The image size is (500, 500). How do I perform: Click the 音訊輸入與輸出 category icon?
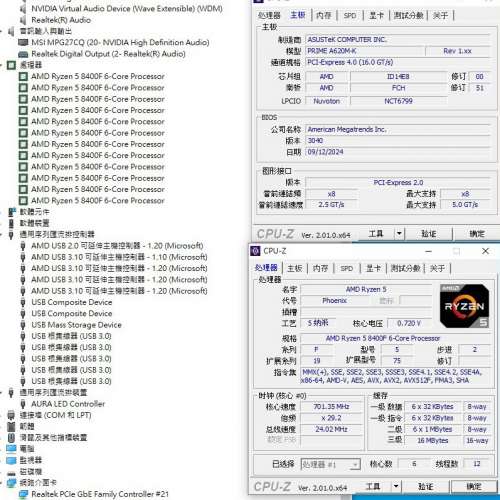(11, 31)
